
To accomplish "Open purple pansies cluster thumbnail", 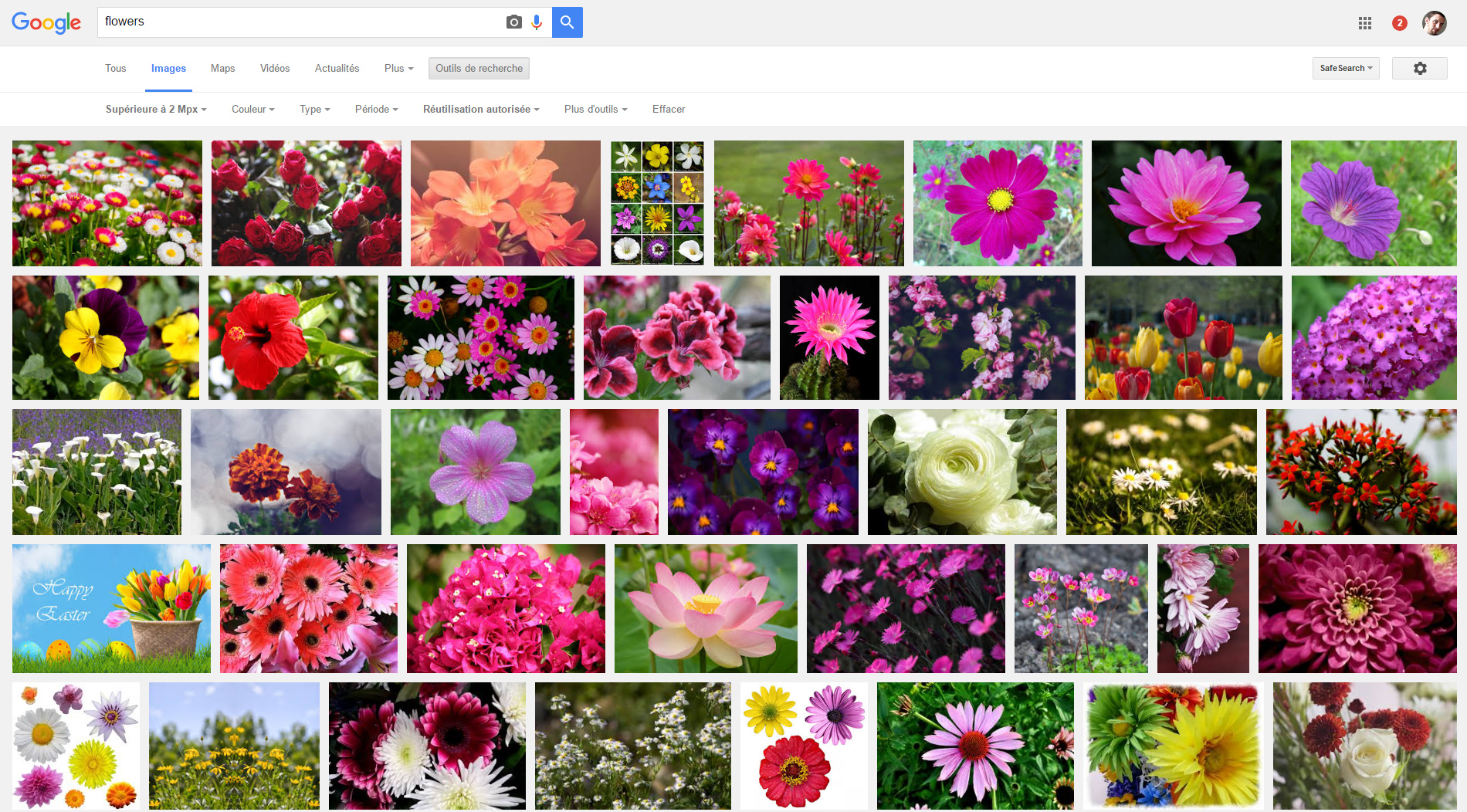I will tap(763, 472).
